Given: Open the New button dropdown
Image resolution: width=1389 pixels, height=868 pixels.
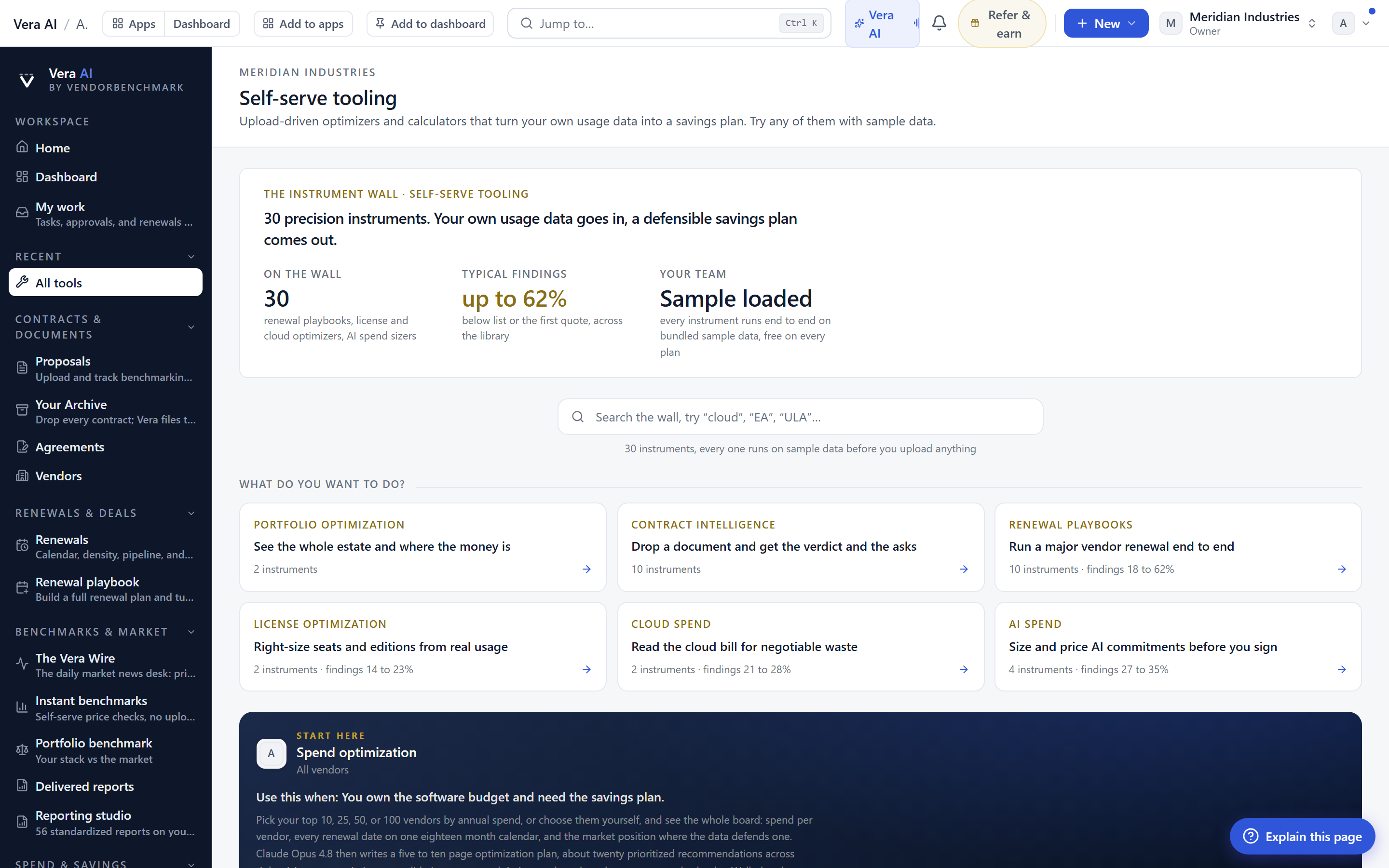Looking at the screenshot, I should (1105, 24).
